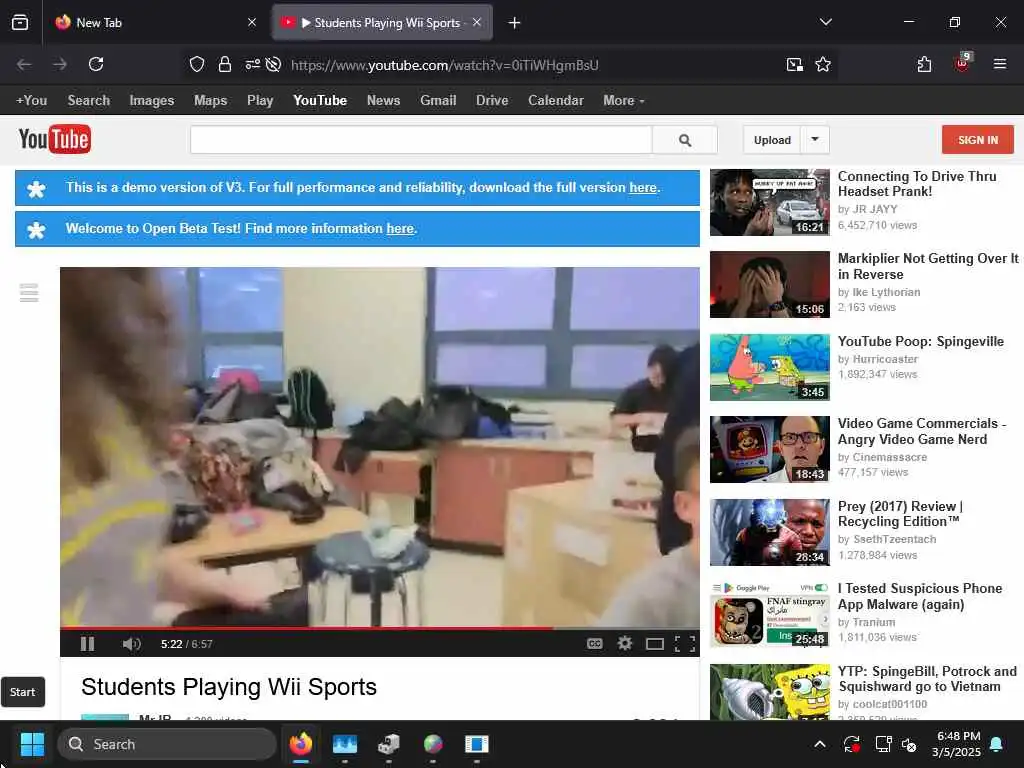Reload the page
Image resolution: width=1024 pixels, height=768 pixels.
[x=96, y=64]
